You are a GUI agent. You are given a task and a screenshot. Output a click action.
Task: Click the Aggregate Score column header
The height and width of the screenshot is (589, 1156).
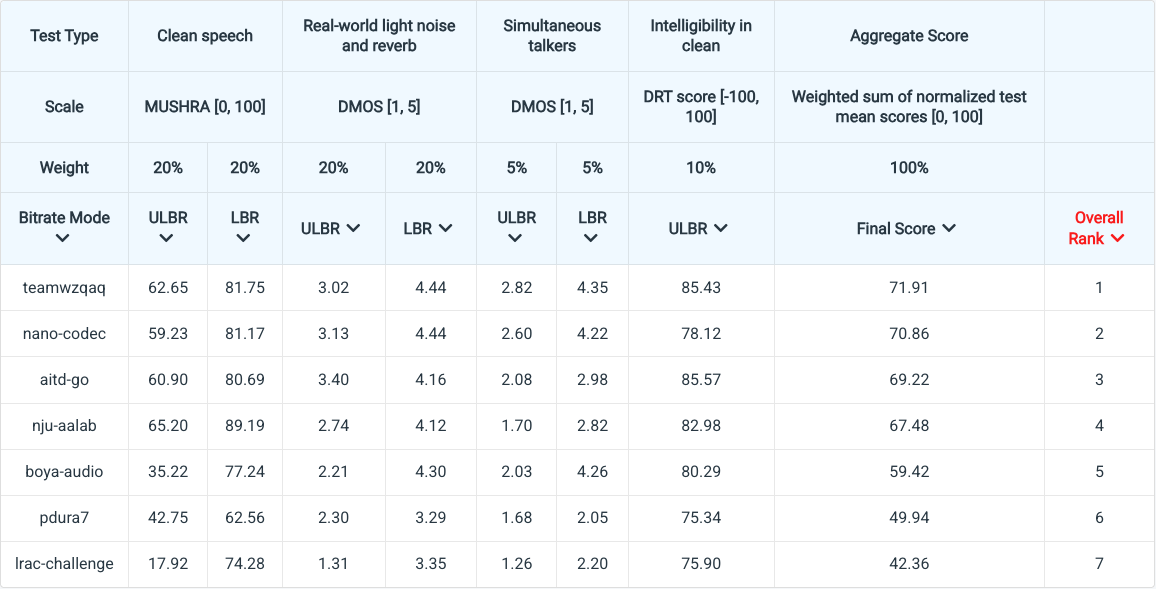coord(908,36)
